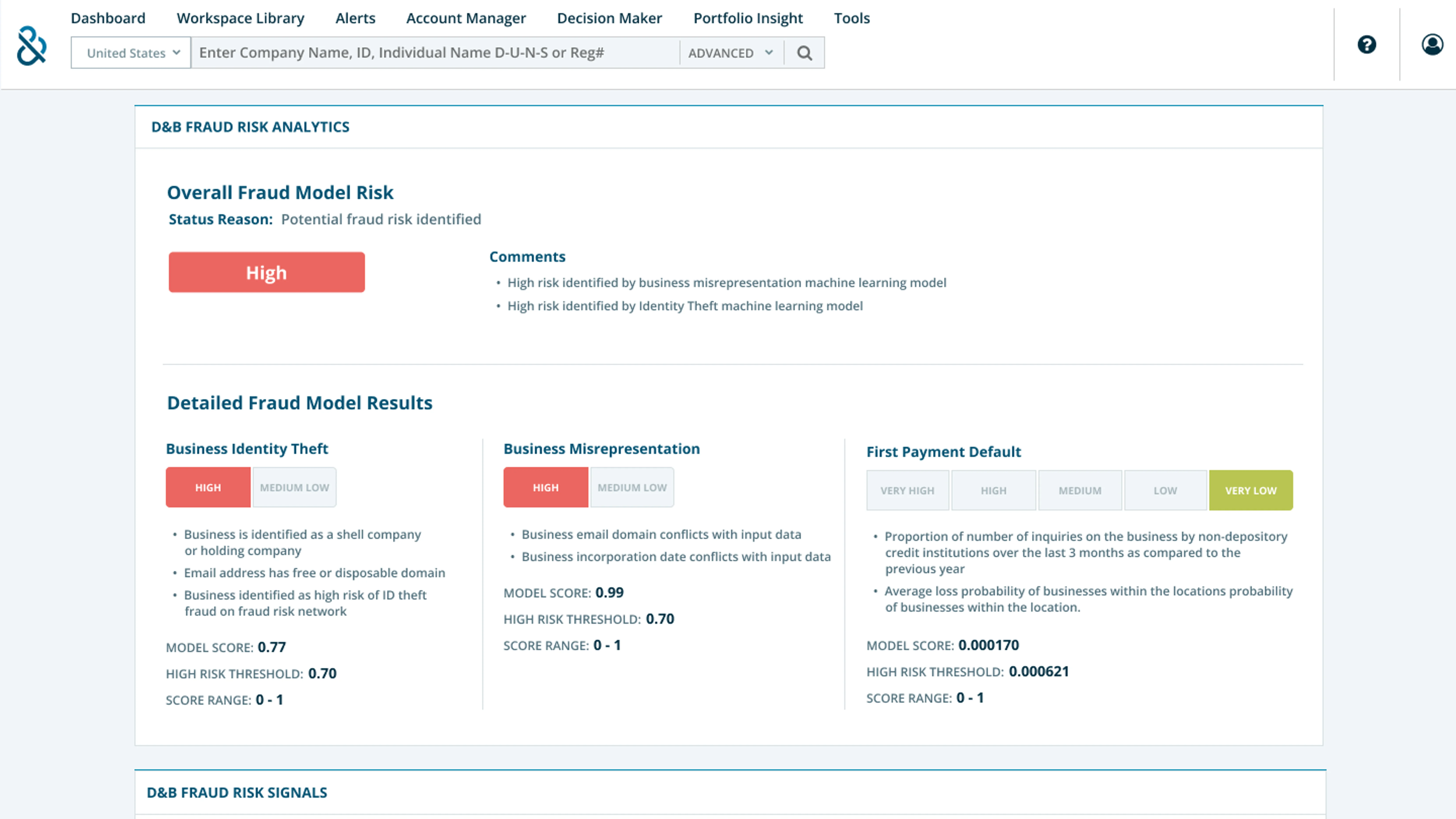Select MEDIUM LOW under Business Identity Theft

[295, 487]
